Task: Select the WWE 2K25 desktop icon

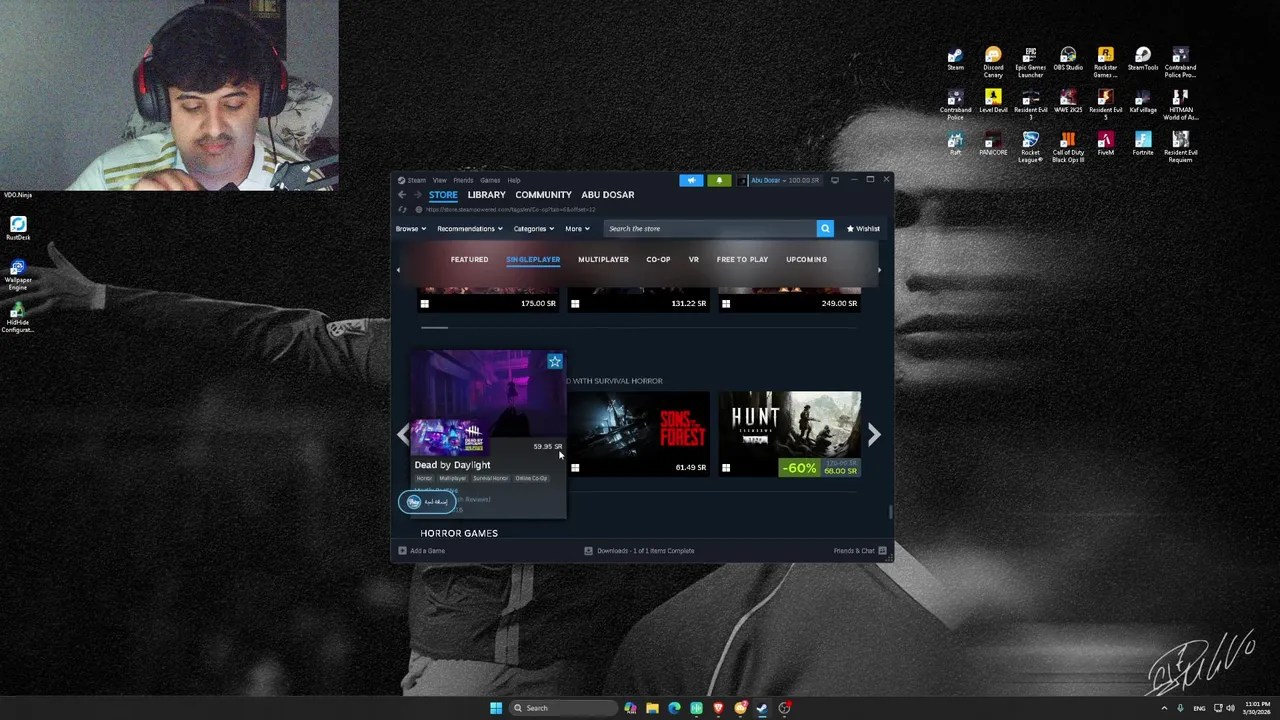Action: 1068,101
